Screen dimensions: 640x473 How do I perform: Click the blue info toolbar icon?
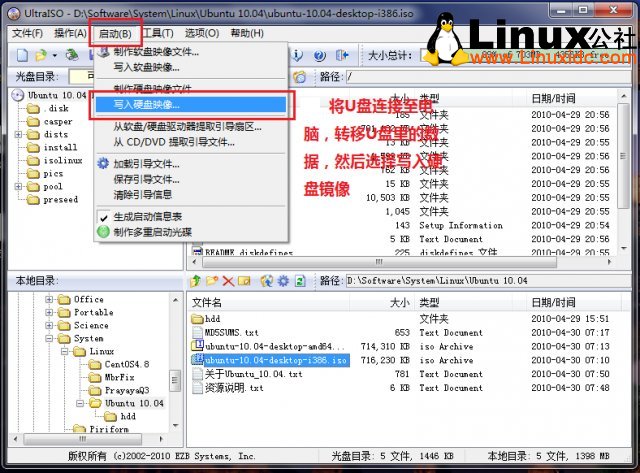coord(297,55)
